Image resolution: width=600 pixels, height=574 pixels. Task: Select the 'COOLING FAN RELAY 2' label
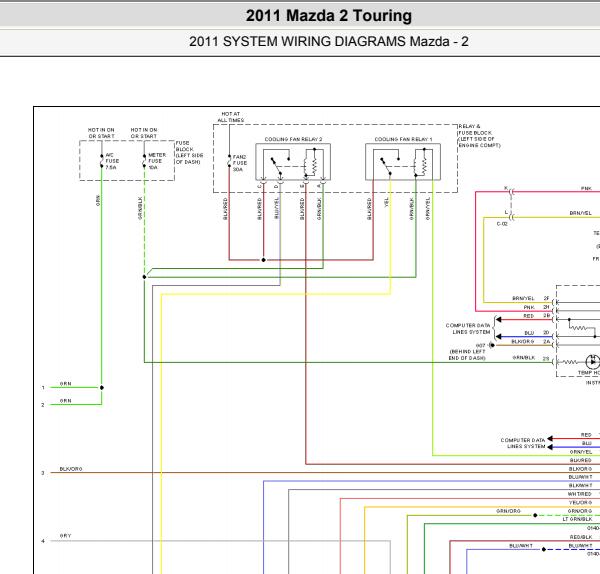(293, 139)
